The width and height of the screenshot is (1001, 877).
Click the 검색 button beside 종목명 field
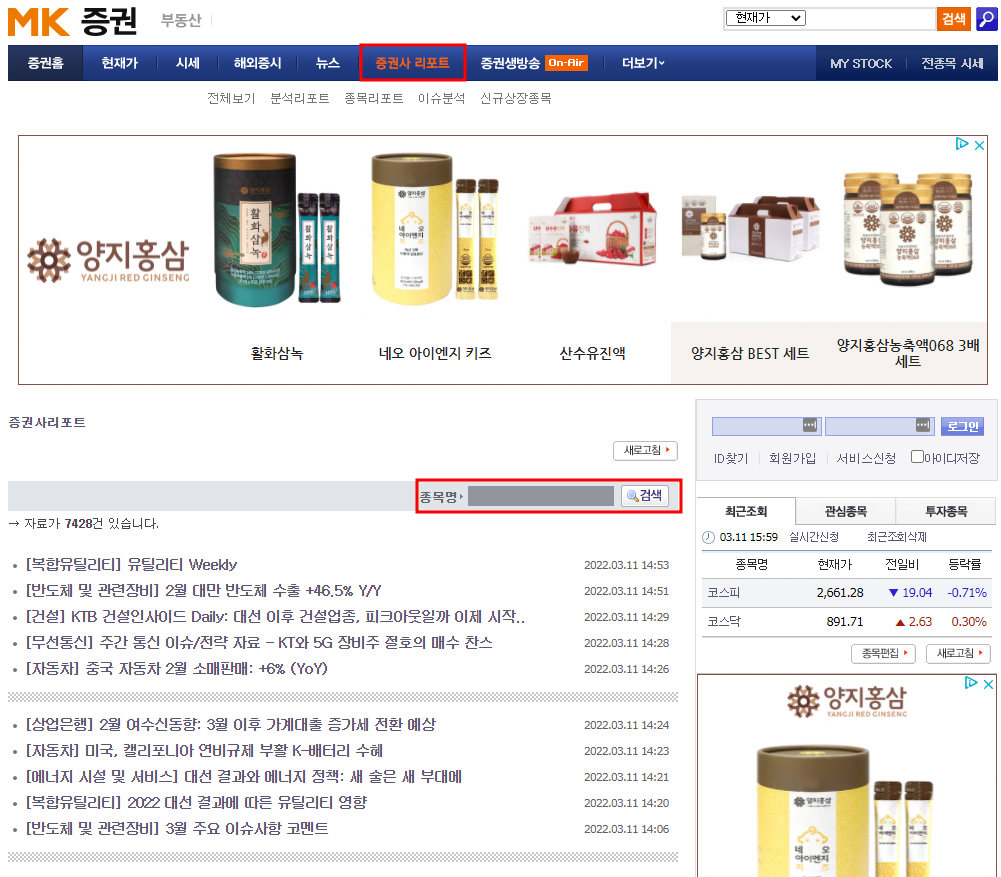[645, 496]
